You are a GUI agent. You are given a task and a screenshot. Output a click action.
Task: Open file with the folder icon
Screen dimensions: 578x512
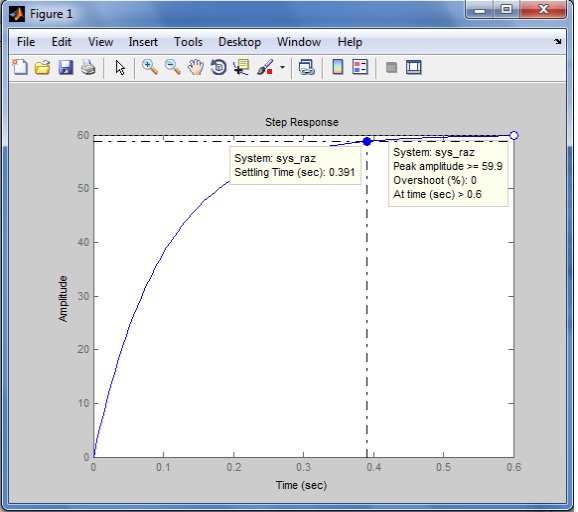(x=43, y=67)
